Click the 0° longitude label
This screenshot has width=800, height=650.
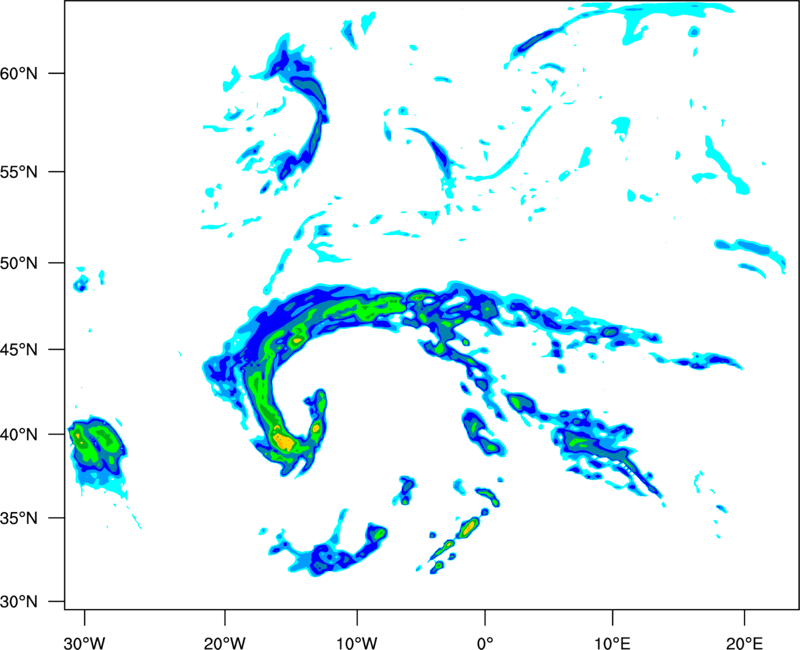pyautogui.click(x=485, y=643)
